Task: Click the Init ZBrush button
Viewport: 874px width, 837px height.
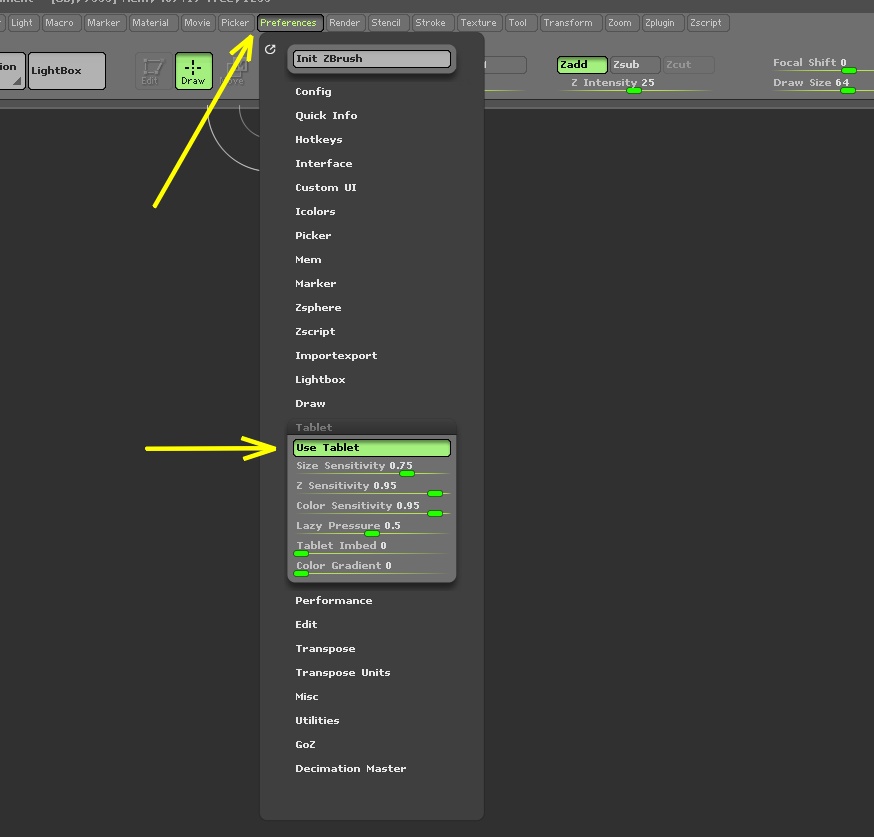Action: click(372, 59)
